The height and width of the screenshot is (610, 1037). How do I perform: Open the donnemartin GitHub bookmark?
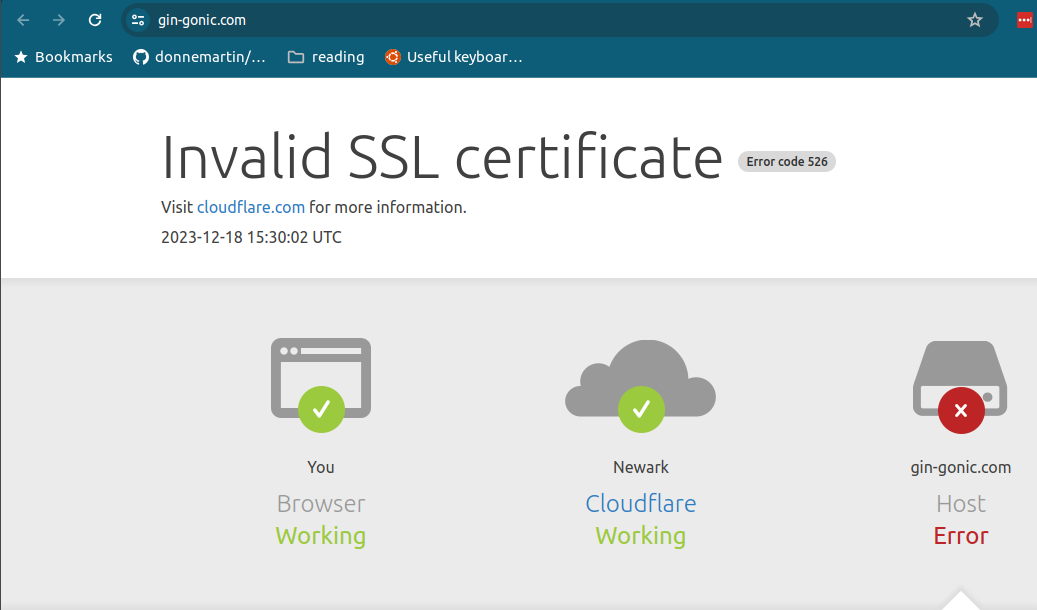199,57
